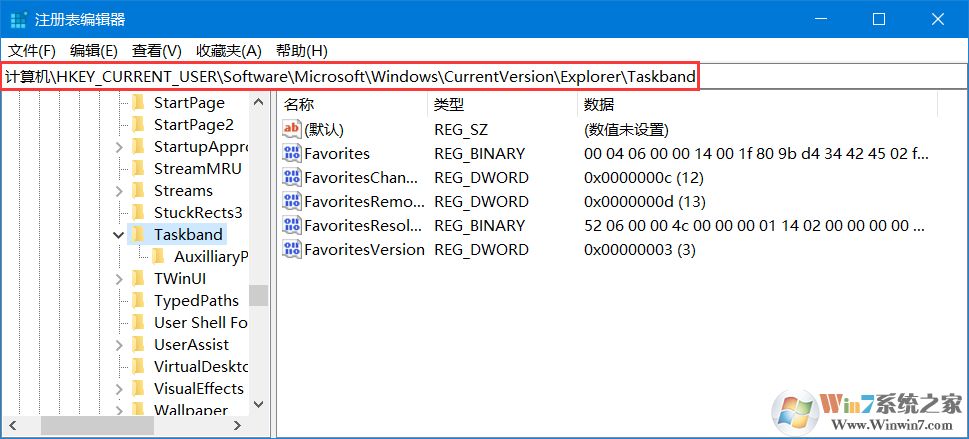Expand the VisualEffects tree node
Image resolution: width=969 pixels, height=439 pixels.
point(119,389)
